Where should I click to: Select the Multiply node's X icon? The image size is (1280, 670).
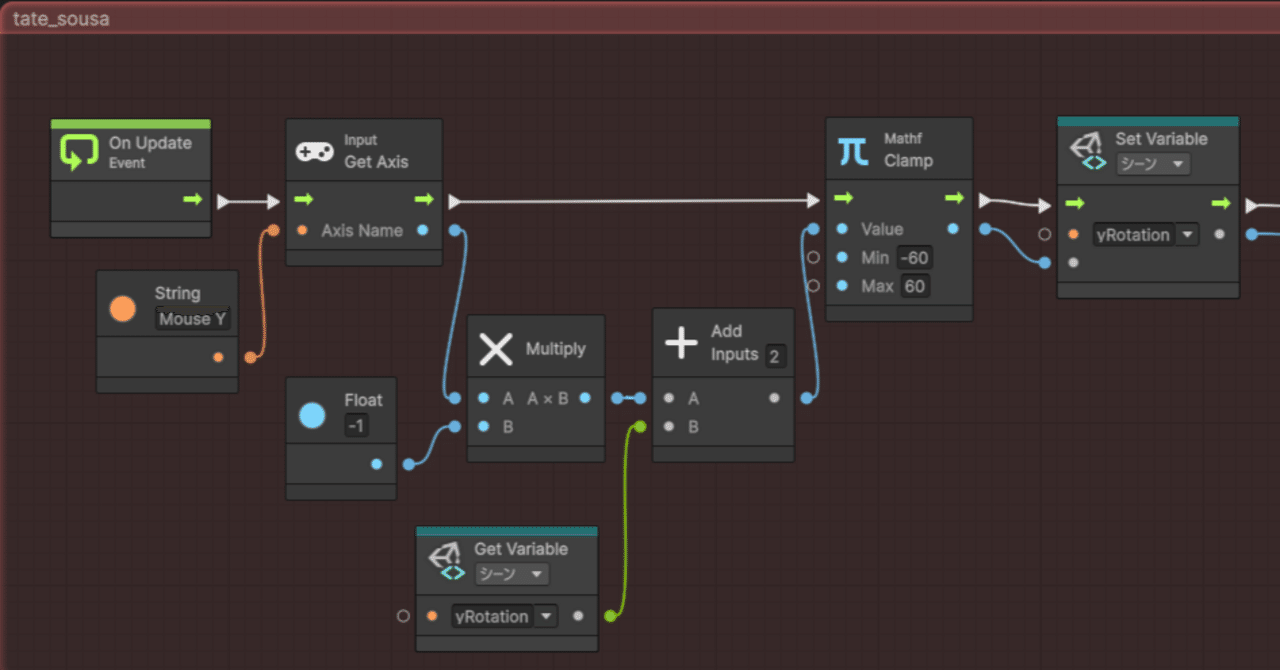pyautogui.click(x=497, y=348)
